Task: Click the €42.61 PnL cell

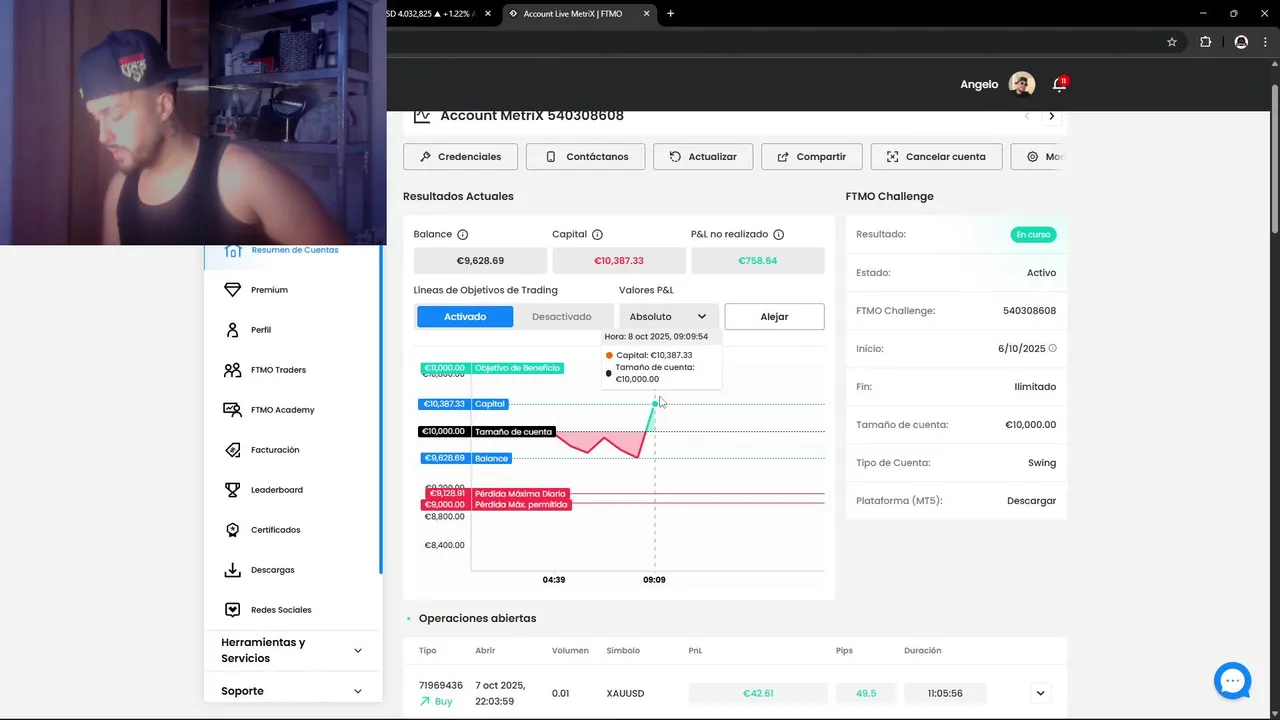Action: [x=758, y=693]
